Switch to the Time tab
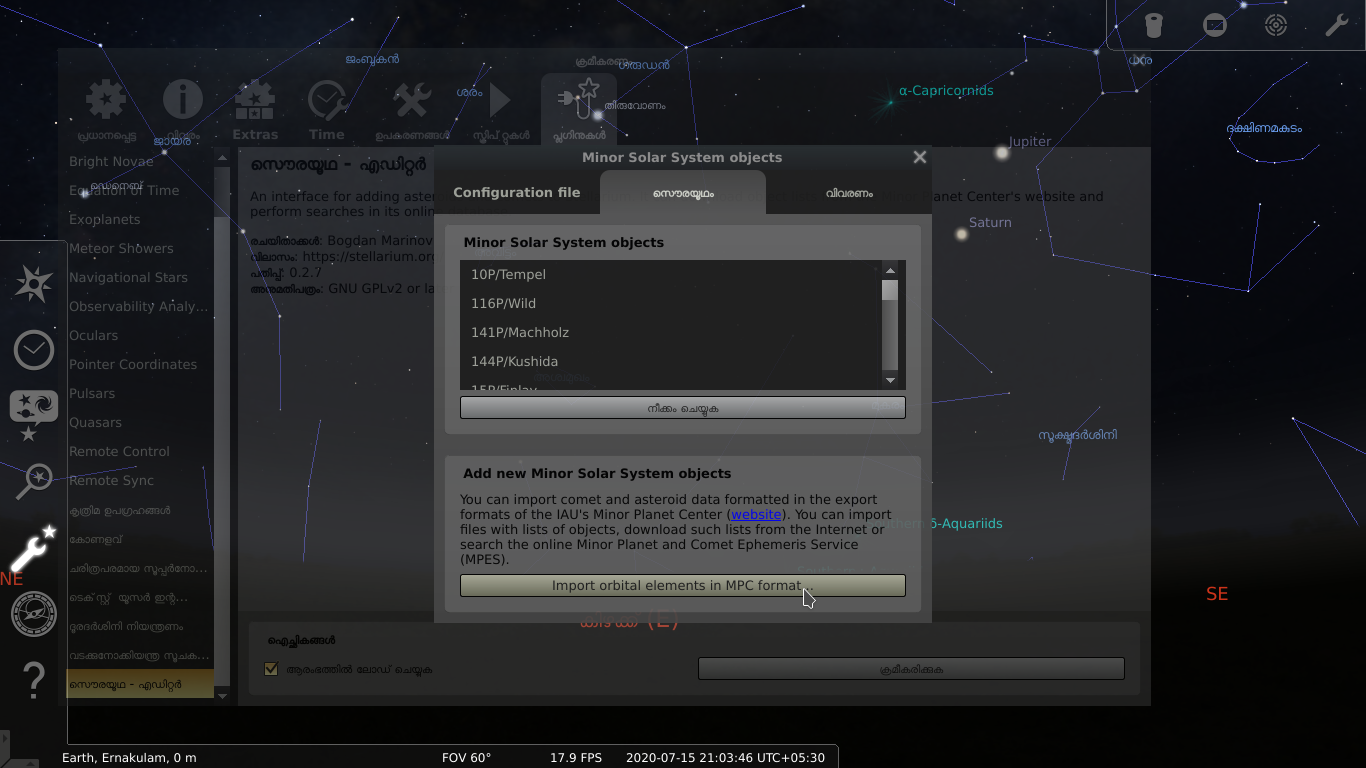This screenshot has width=1366, height=768. tap(326, 110)
